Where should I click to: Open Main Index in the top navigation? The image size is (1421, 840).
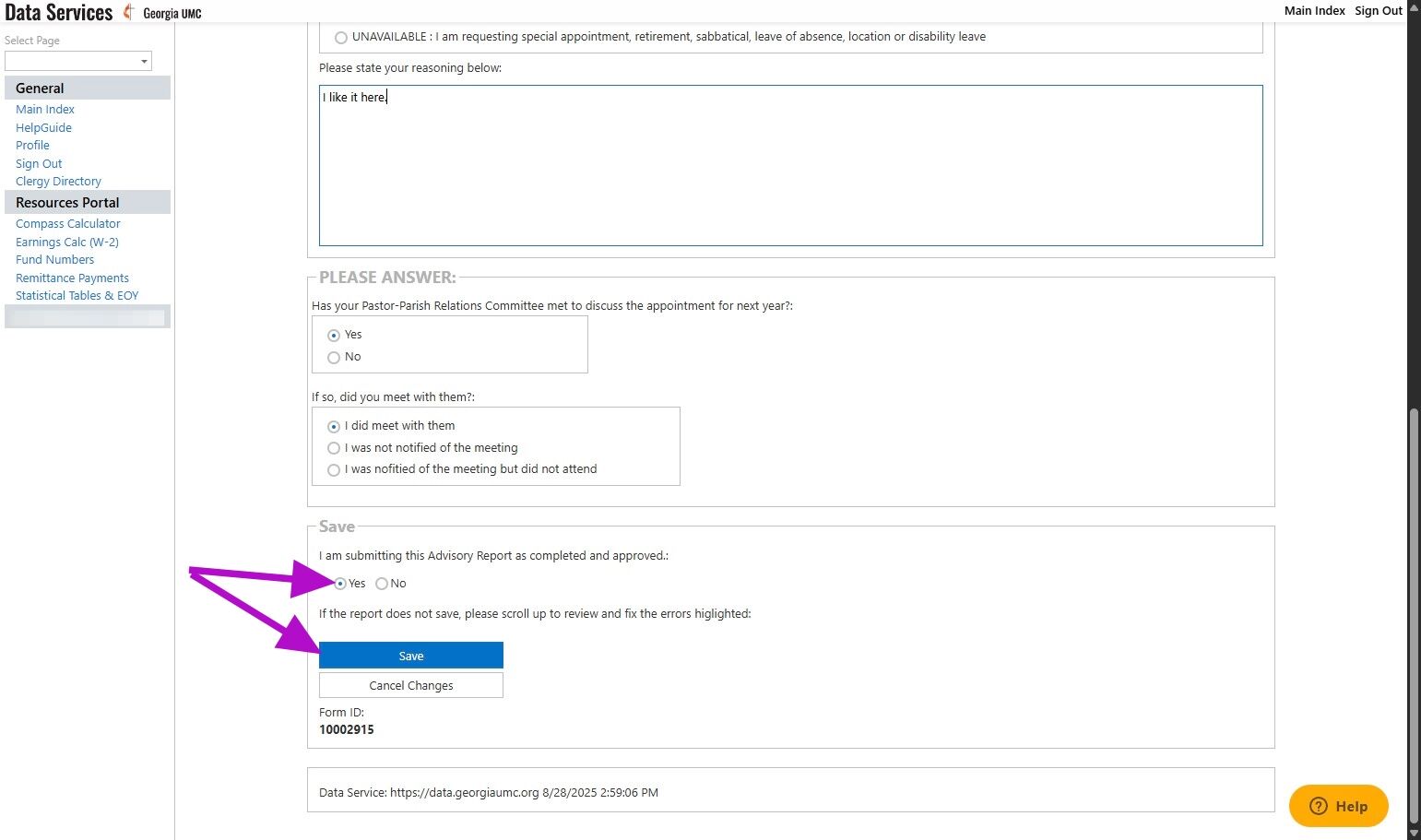[x=1314, y=11]
